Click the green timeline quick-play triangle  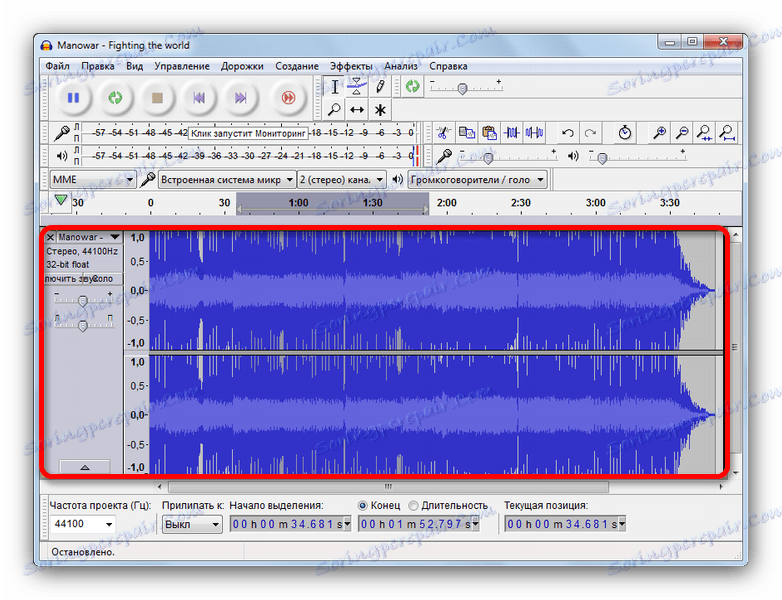[61, 200]
